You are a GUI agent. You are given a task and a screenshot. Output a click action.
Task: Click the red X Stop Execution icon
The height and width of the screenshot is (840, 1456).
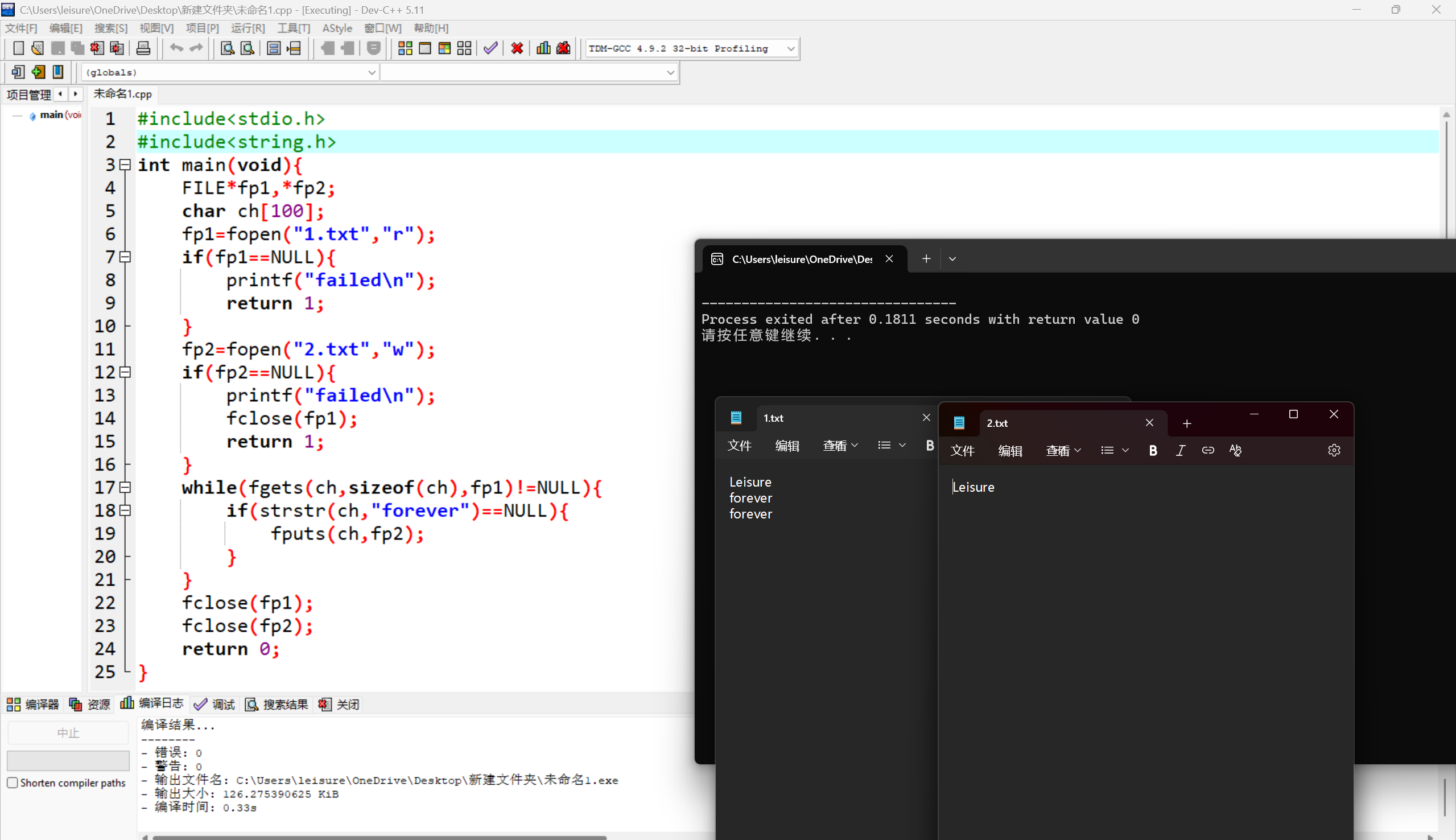click(517, 48)
